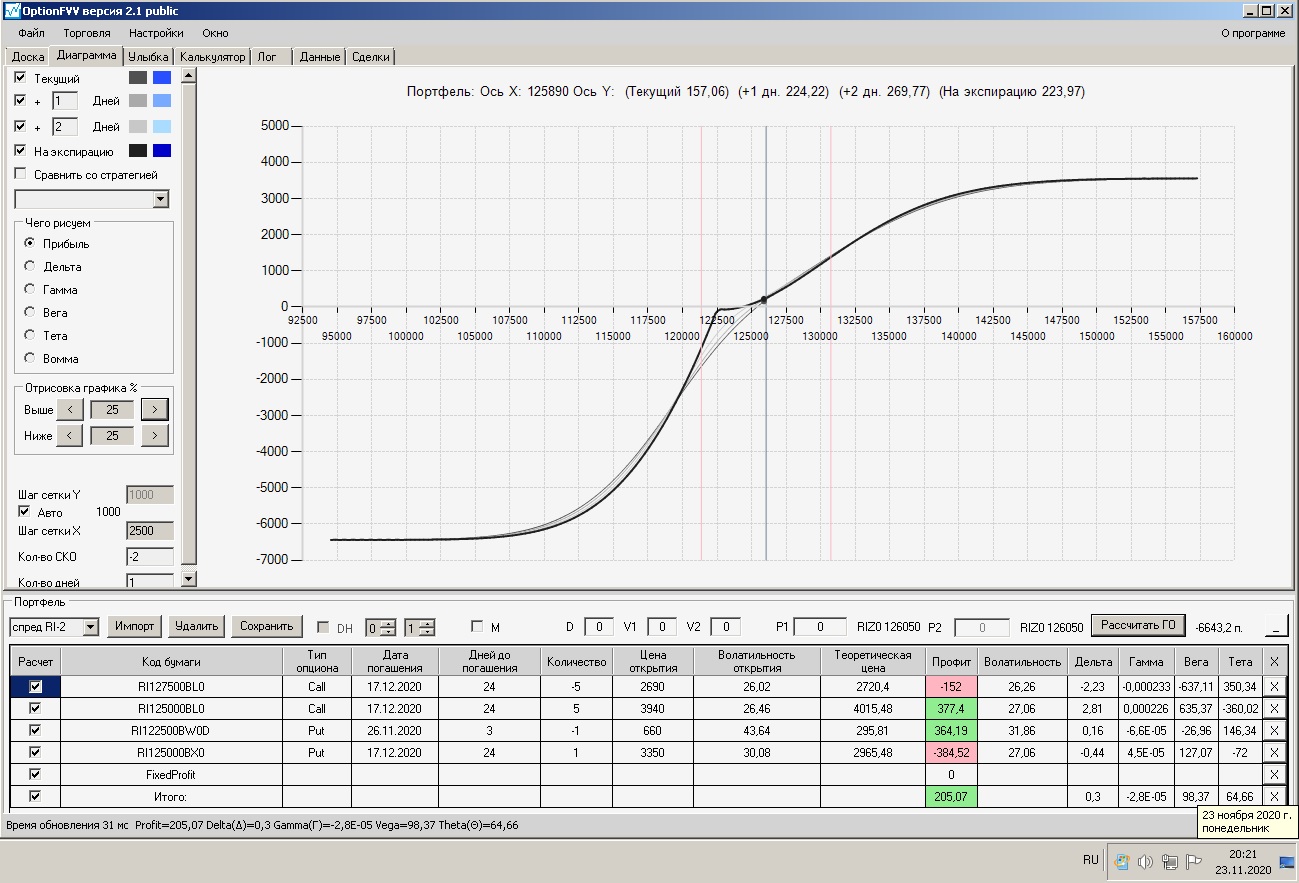
Task: Uncheck Расчет for row RI122500BW0D
Action: (36, 730)
